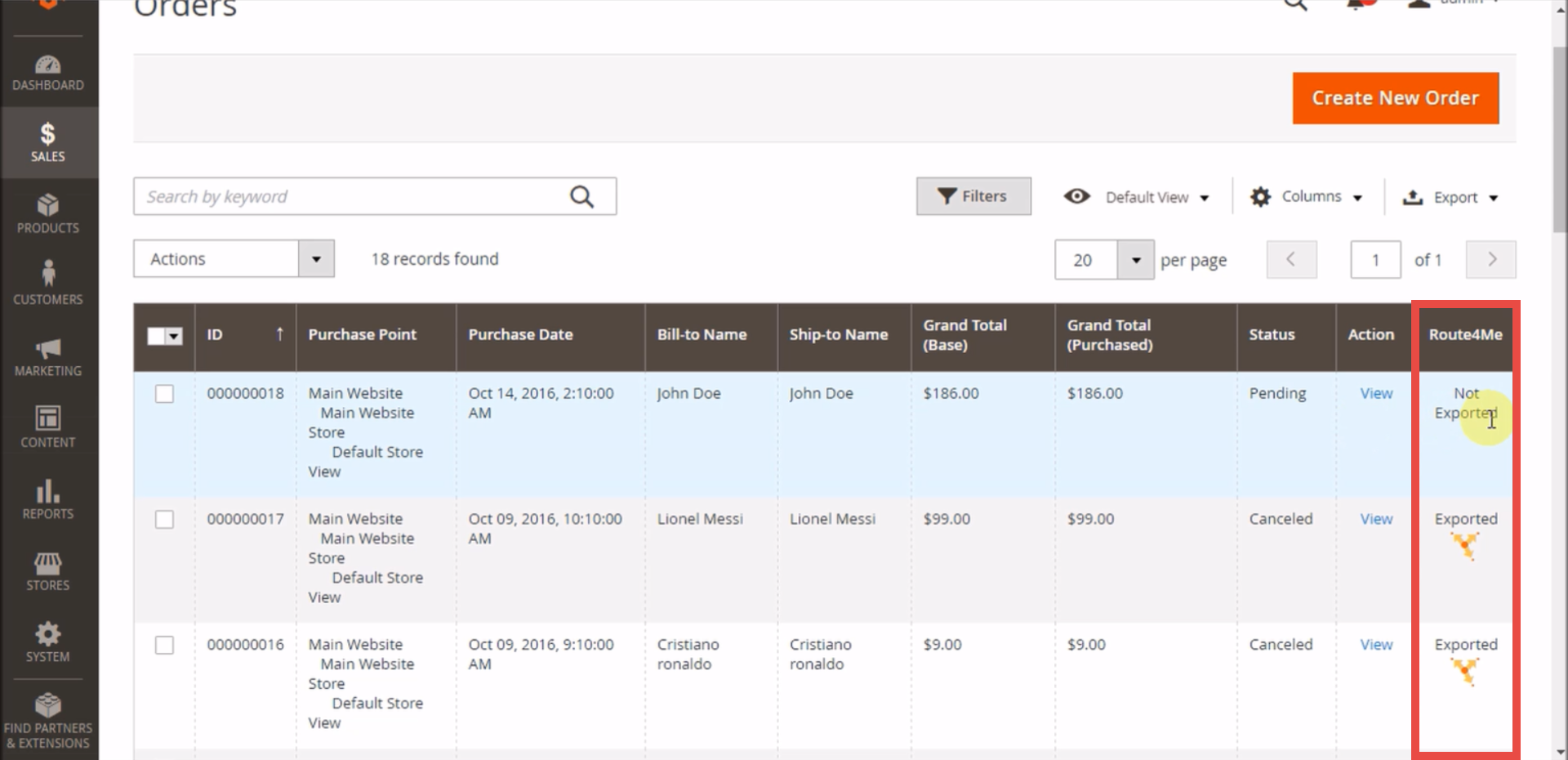Viewport: 1568px width, 760px height.
Task: Open the Default View menu
Action: coord(1137,197)
